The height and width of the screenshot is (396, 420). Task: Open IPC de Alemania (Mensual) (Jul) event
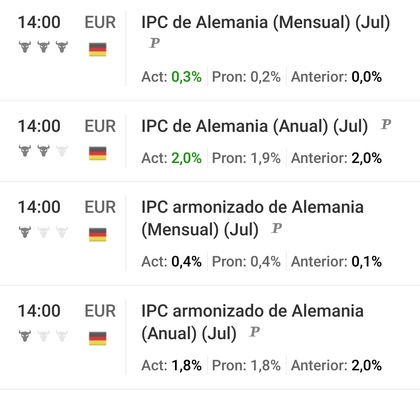(266, 22)
